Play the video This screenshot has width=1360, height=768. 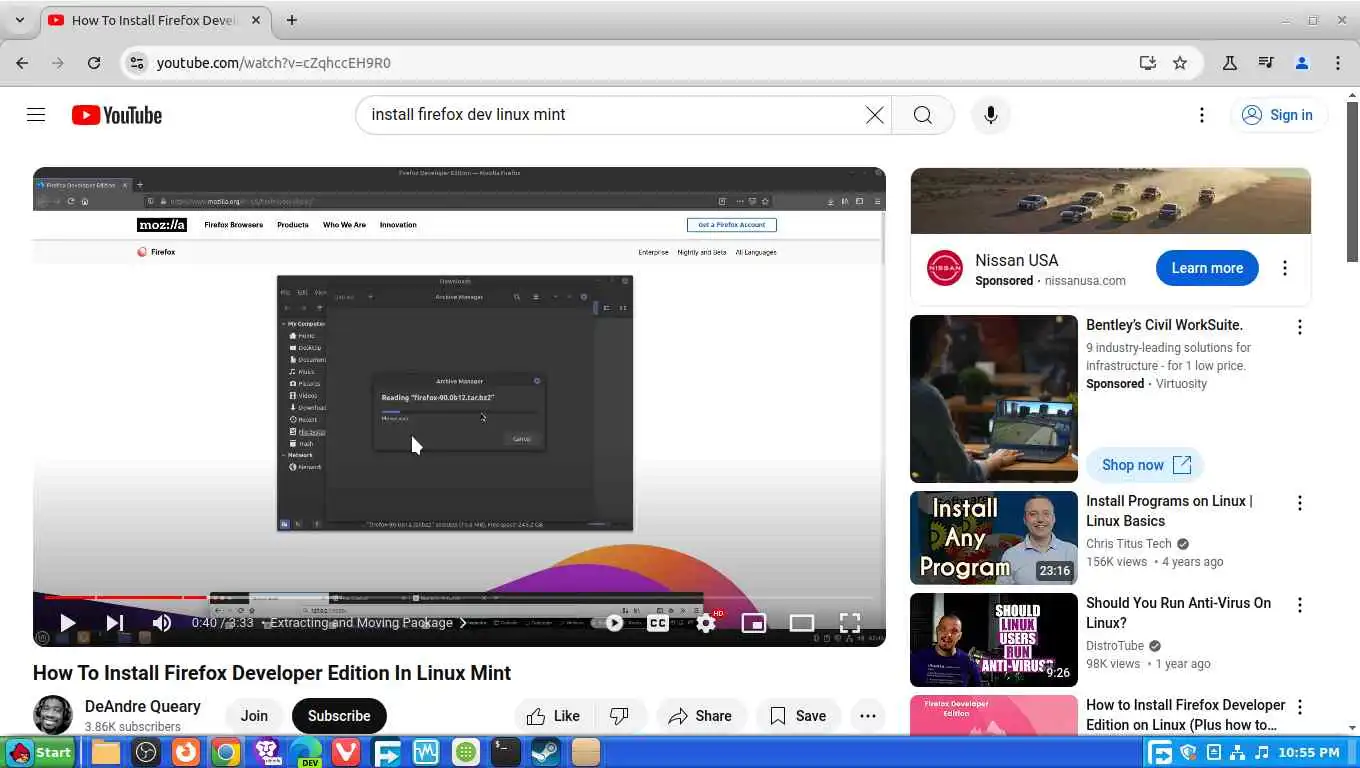pyautogui.click(x=67, y=623)
